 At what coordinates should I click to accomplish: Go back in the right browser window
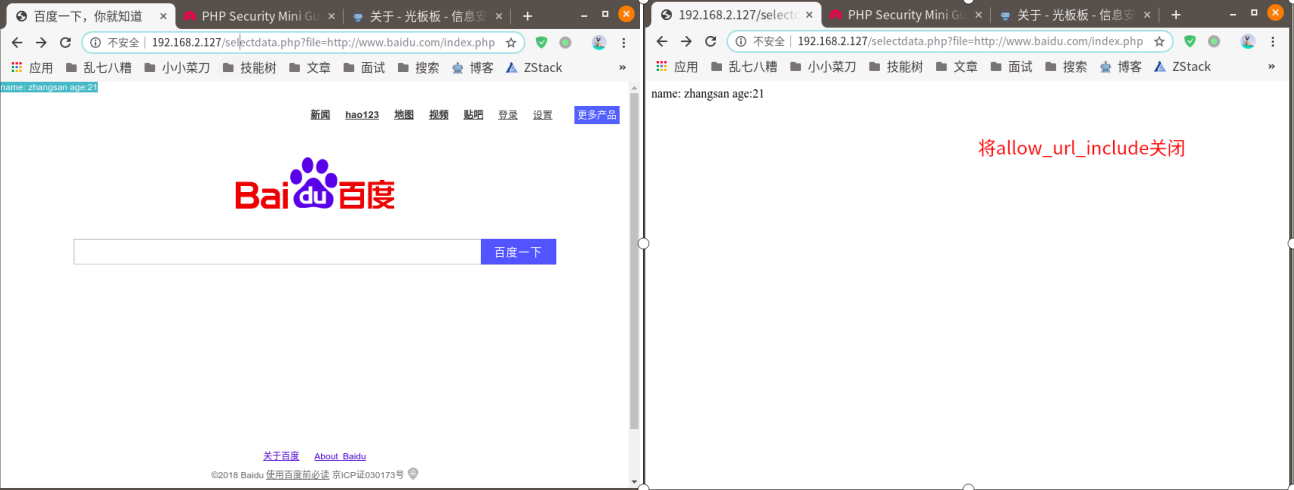point(662,42)
